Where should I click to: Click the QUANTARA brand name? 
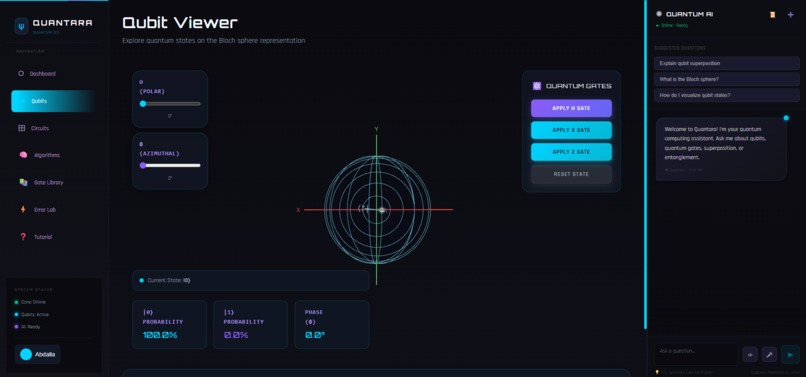[62, 23]
